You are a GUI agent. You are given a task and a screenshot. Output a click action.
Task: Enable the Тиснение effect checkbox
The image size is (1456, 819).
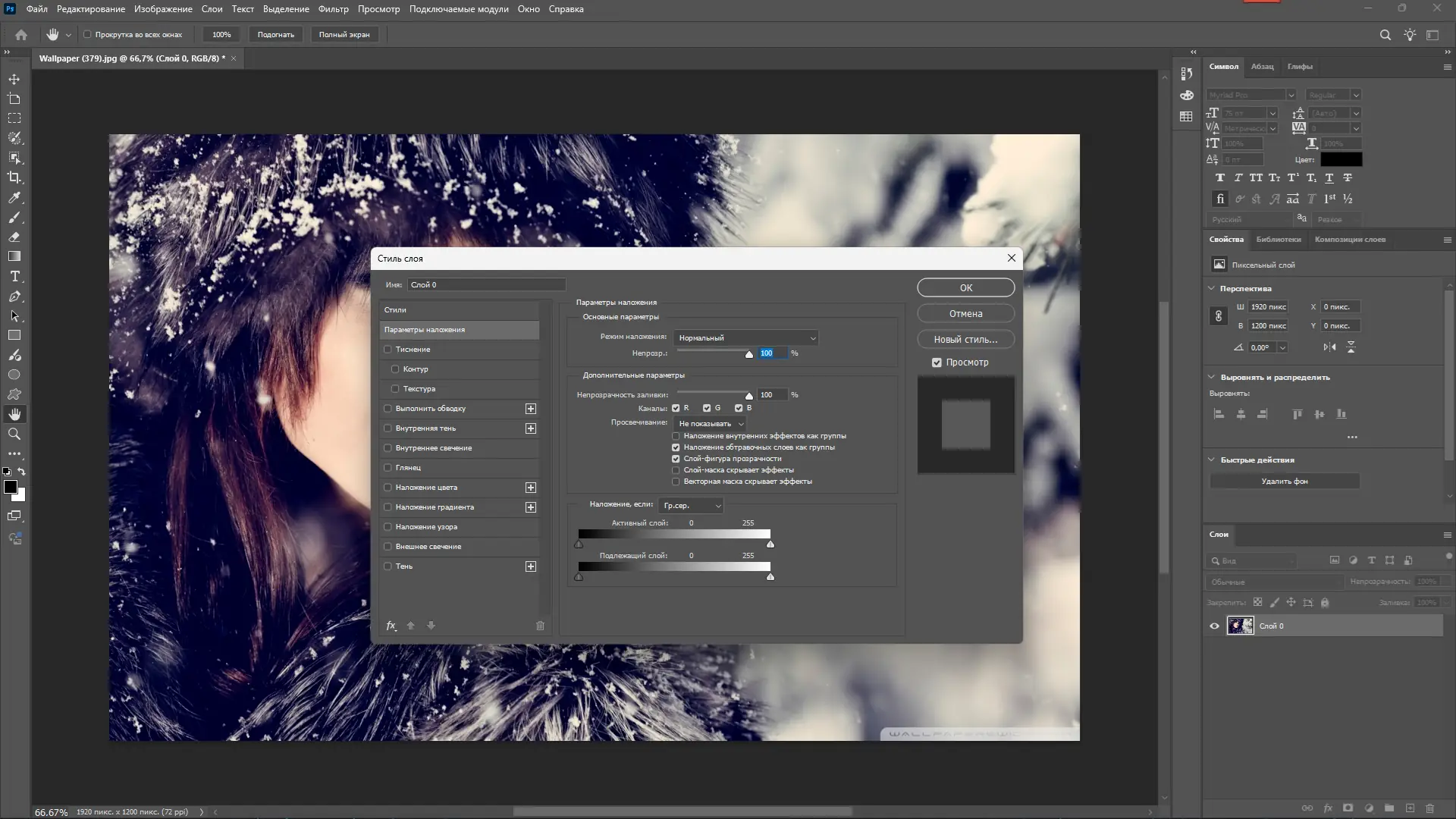(x=388, y=350)
